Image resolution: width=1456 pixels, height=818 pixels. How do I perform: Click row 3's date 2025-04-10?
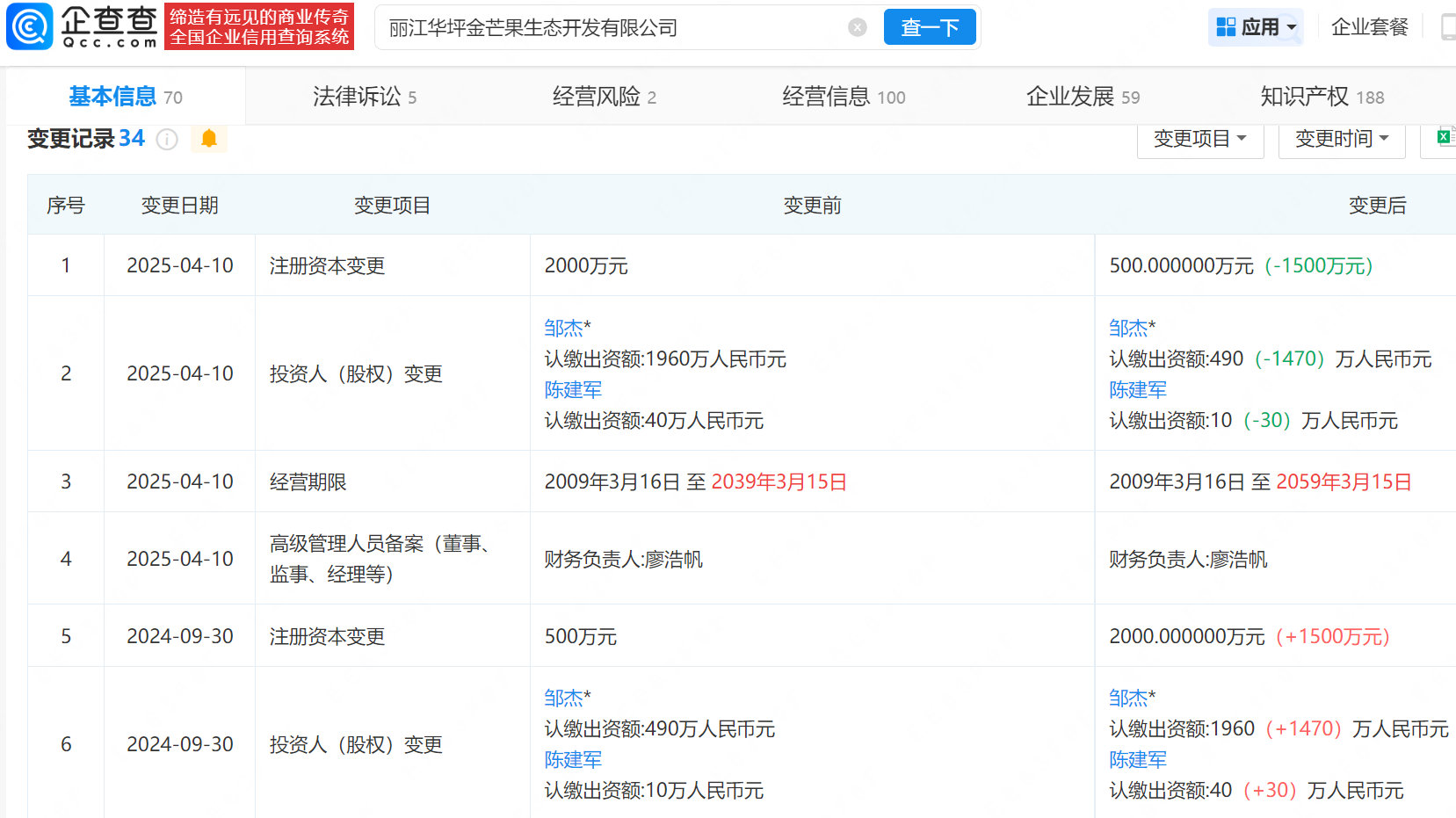tap(180, 481)
